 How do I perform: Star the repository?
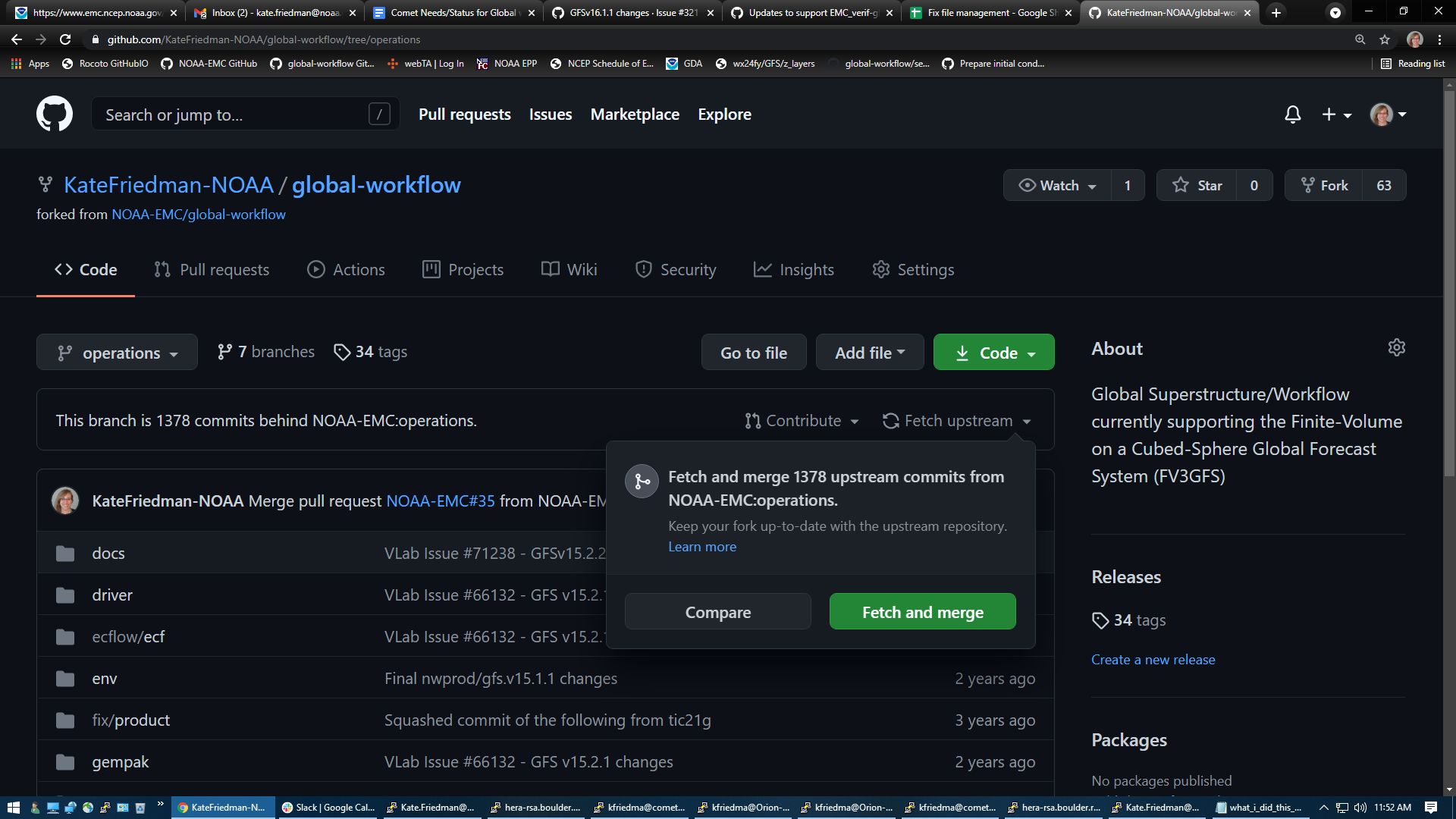tap(1197, 186)
